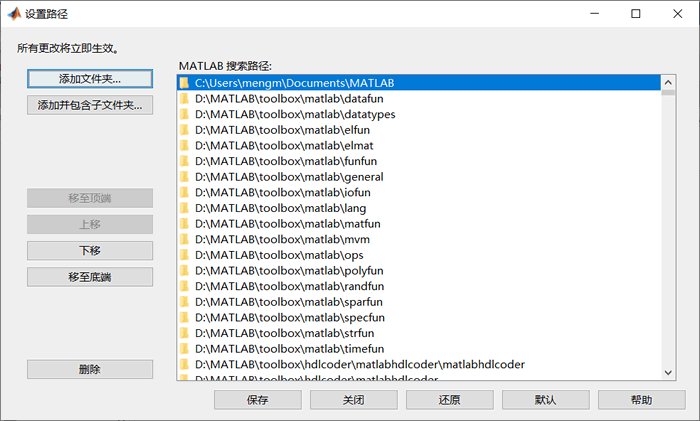This screenshot has width=700, height=421.
Task: Close the dialog via 关闭 button
Action: (x=354, y=400)
